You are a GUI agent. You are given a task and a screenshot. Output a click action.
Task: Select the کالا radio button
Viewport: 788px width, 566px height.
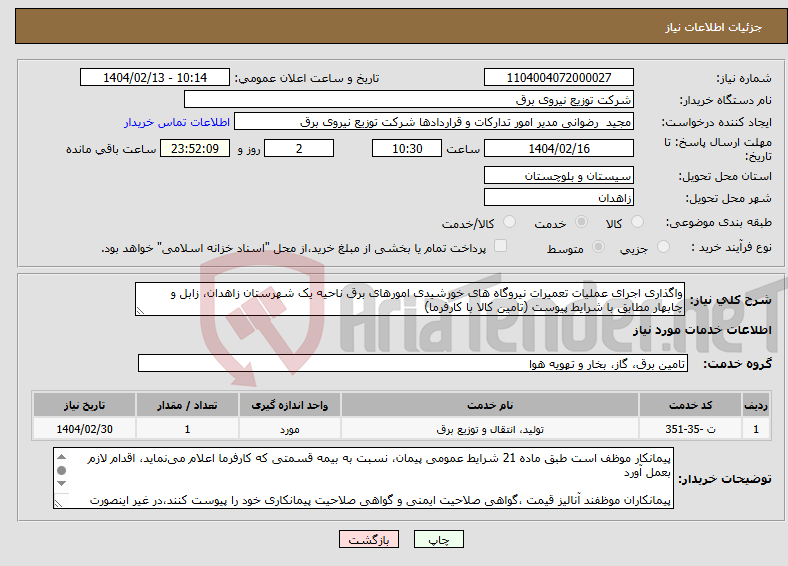pos(637,222)
